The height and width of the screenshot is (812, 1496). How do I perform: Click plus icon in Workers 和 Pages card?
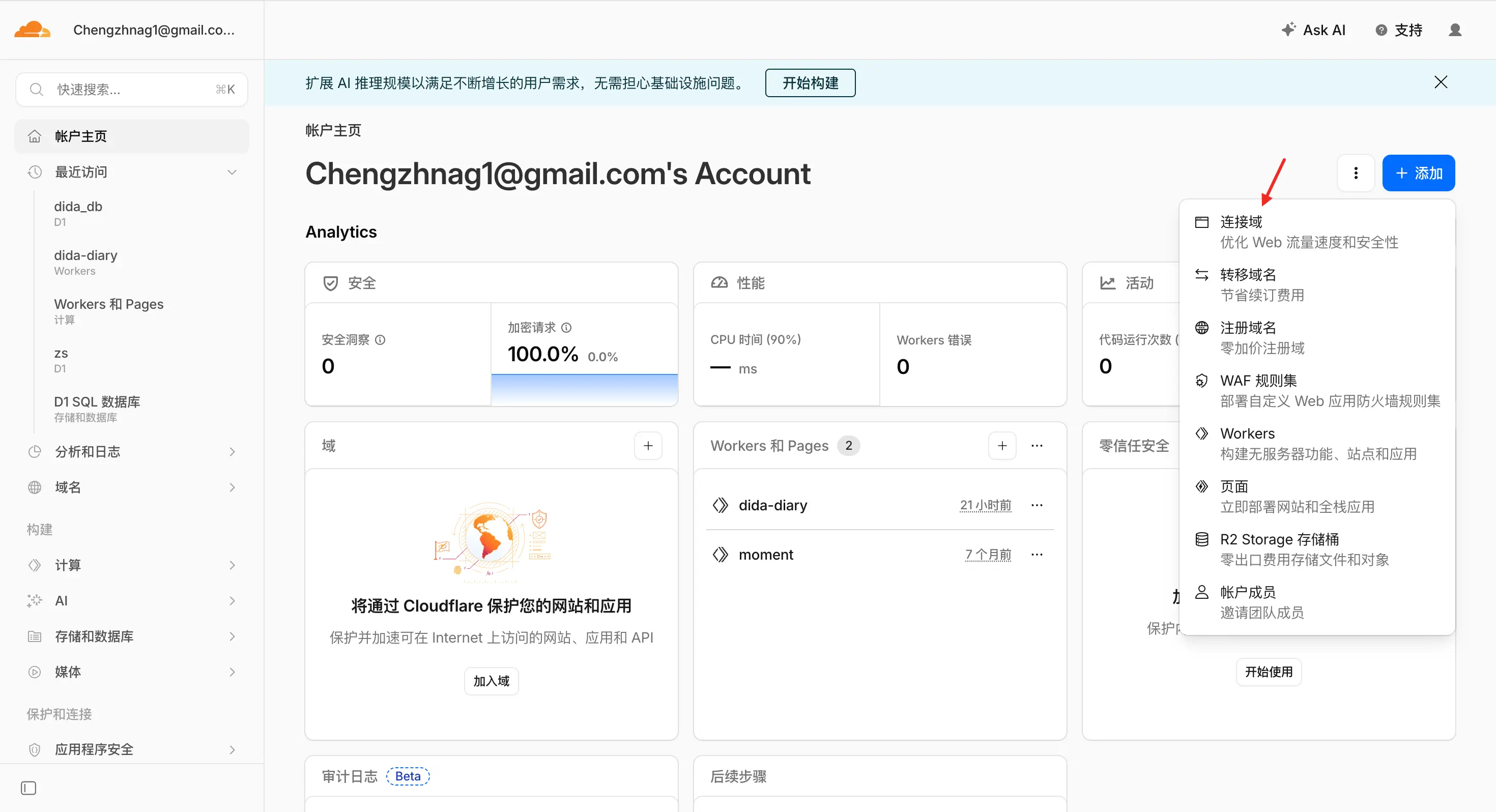(1002, 446)
